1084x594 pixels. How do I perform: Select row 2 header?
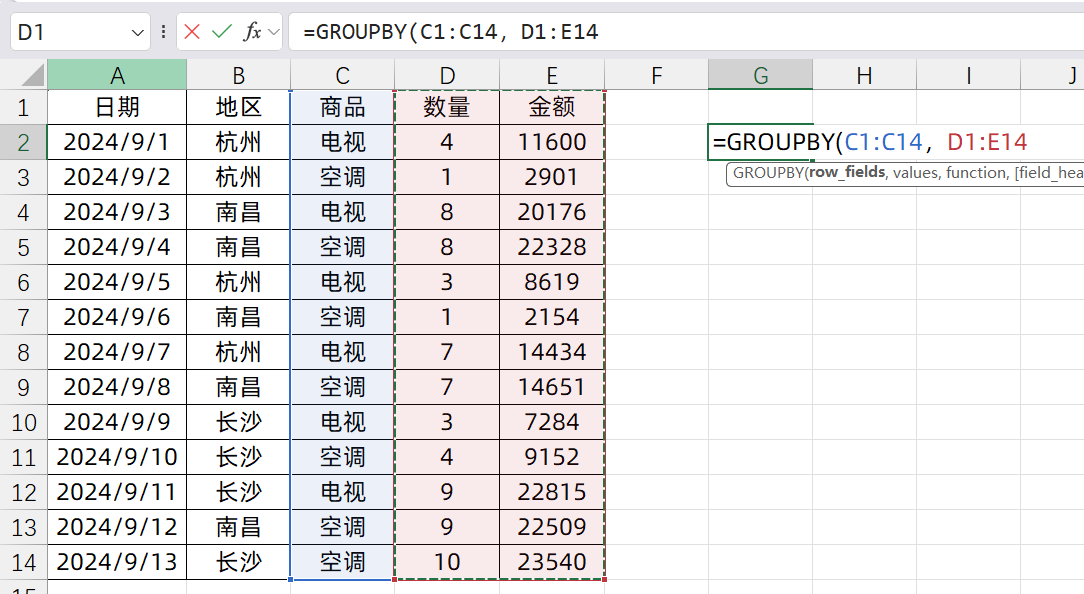pos(23,142)
